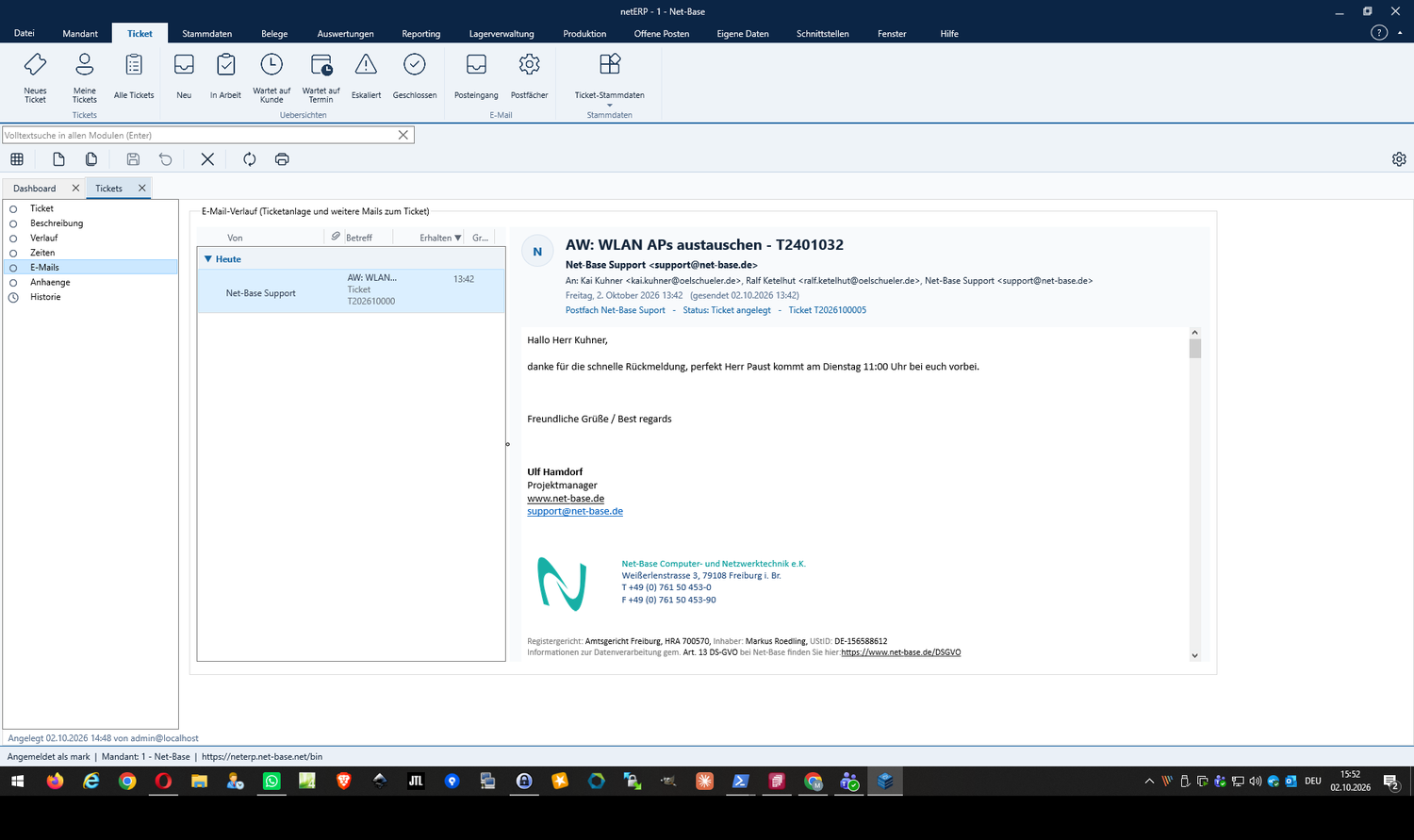This screenshot has height=840, width=1414.
Task: Show hidden system tray icons
Action: (1149, 782)
